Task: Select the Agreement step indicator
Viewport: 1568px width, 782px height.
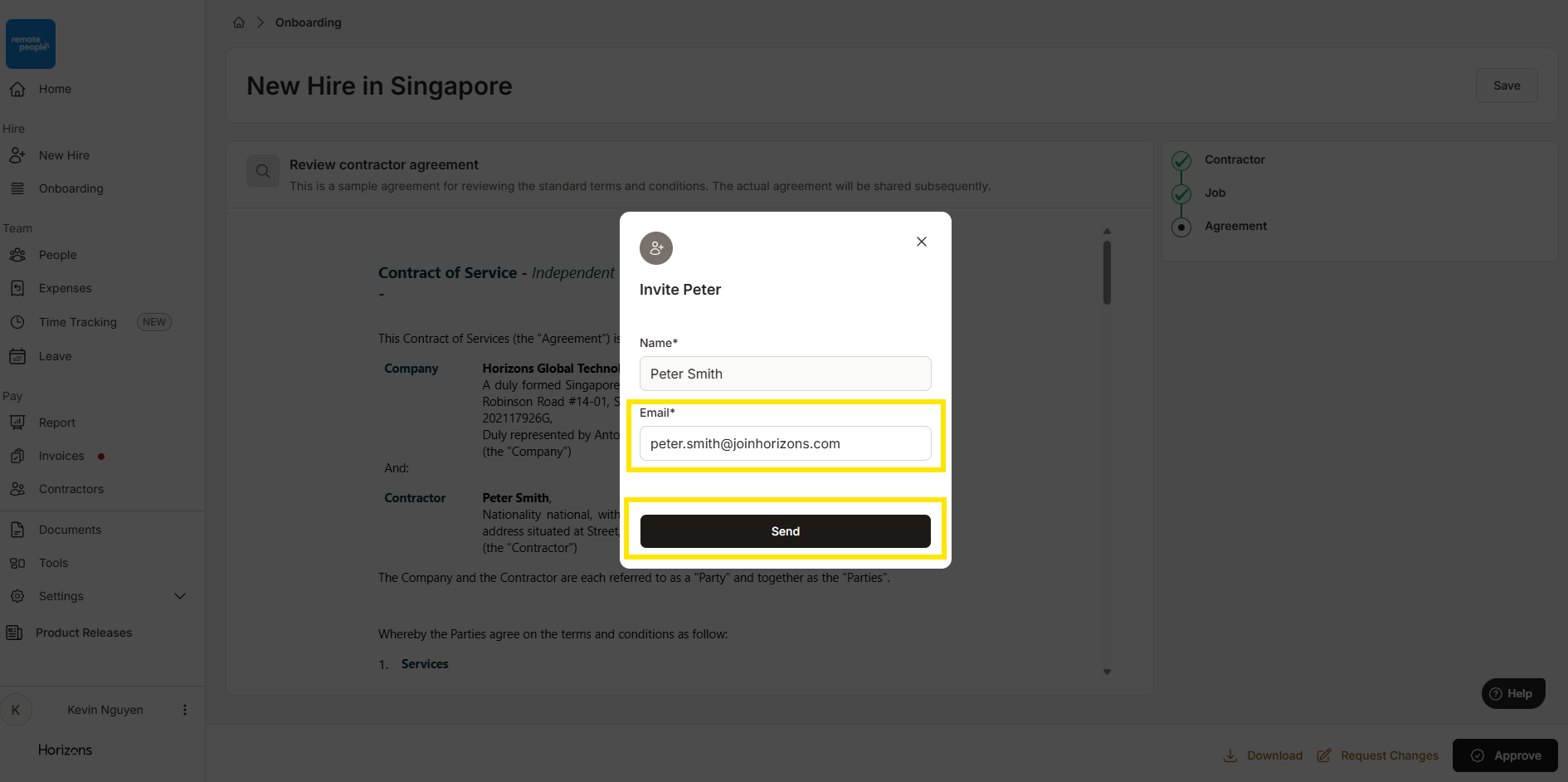Action: pos(1181,227)
